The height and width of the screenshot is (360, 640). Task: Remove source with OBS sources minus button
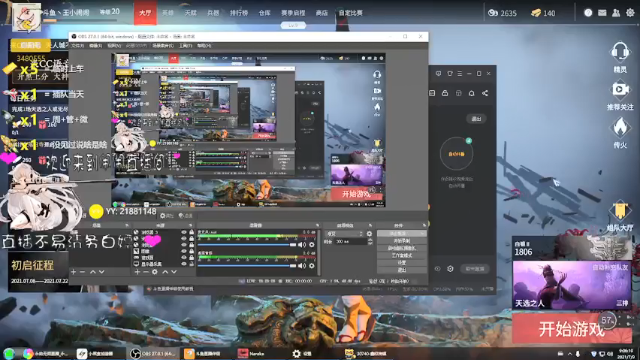point(145,271)
